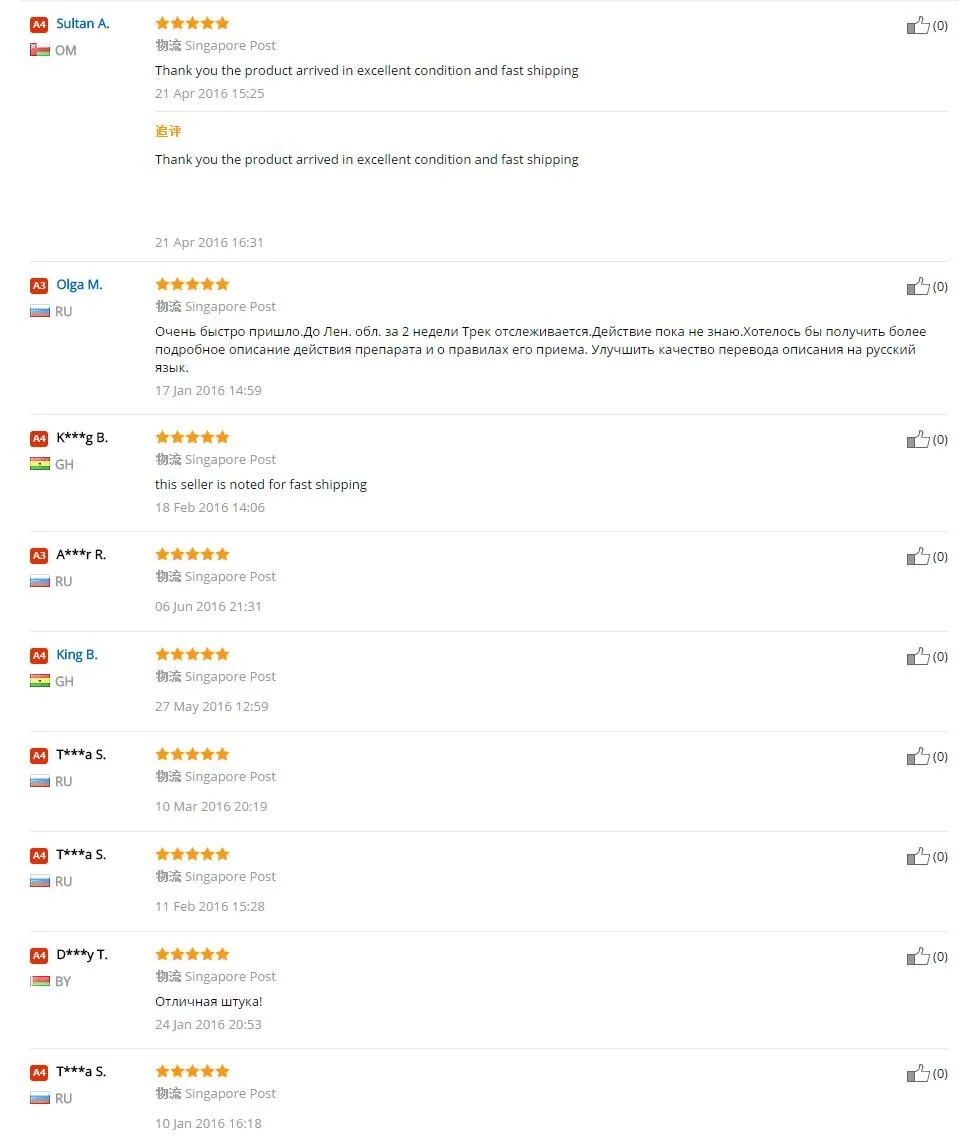Click the orange 追评 follow-up review label
This screenshot has width=965, height=1144.
point(168,132)
